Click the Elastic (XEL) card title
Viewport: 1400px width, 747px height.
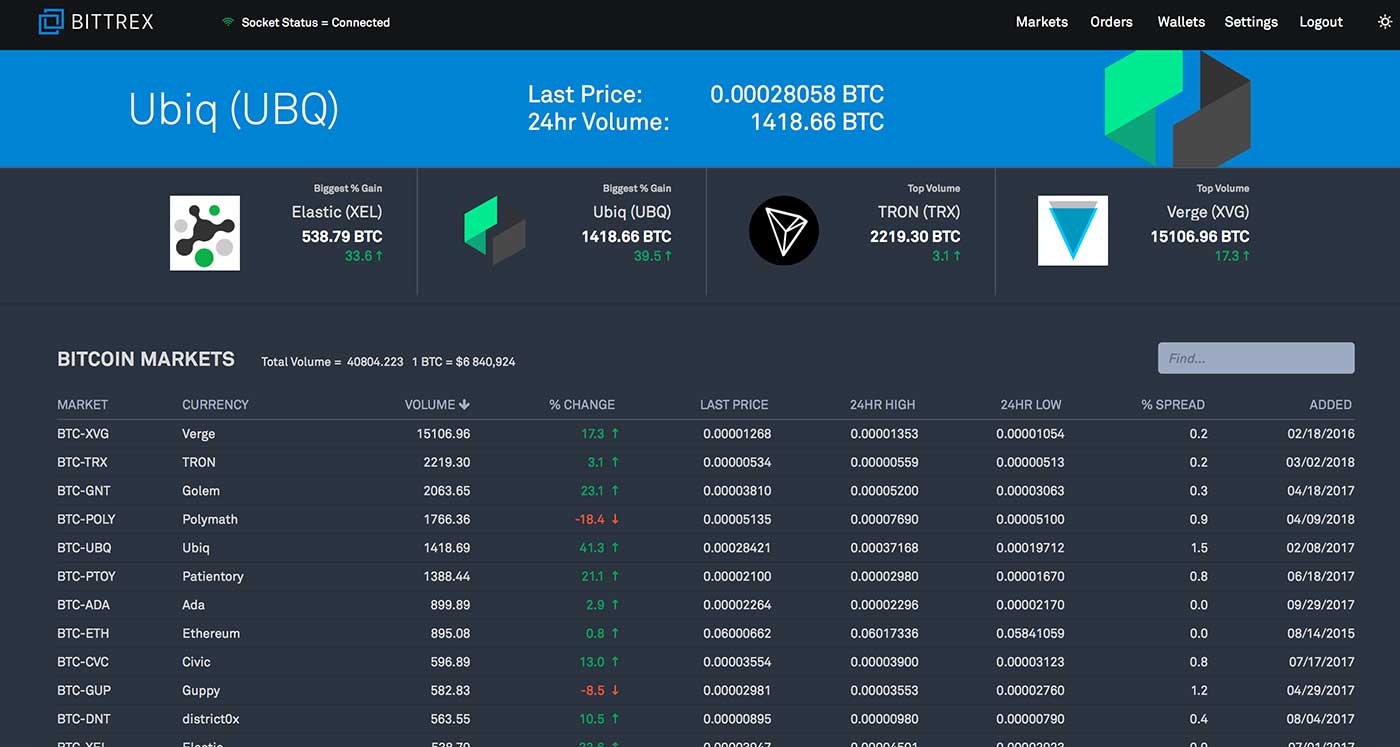(337, 212)
